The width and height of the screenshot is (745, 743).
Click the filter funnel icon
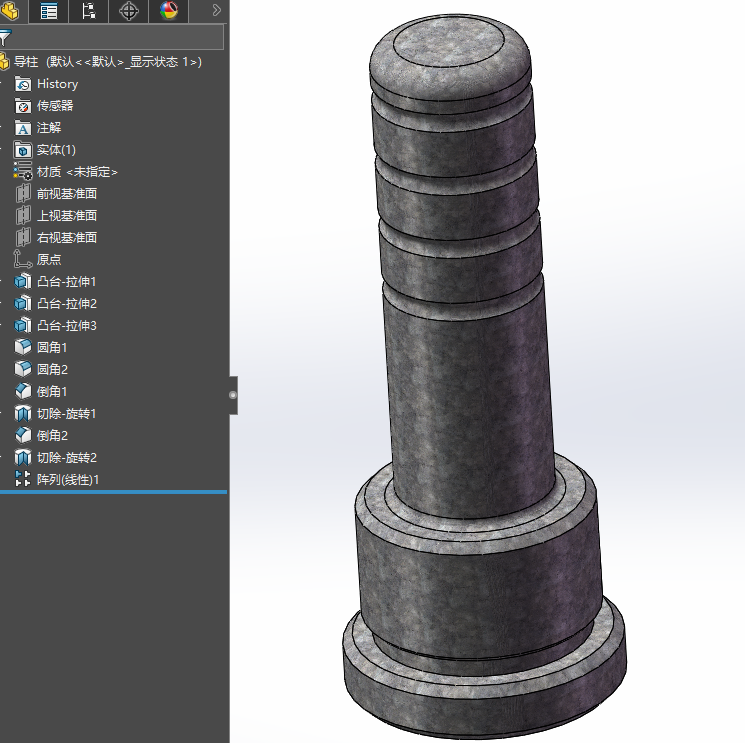(x=5, y=37)
